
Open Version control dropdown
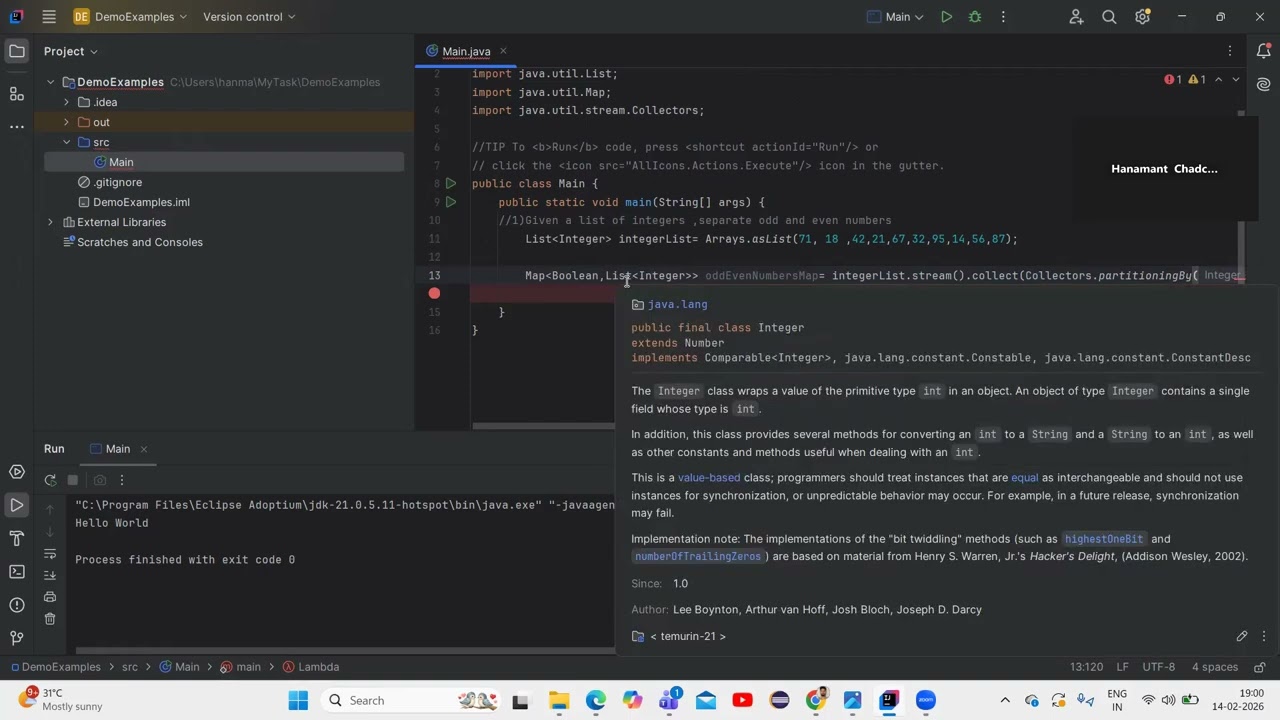point(249,17)
